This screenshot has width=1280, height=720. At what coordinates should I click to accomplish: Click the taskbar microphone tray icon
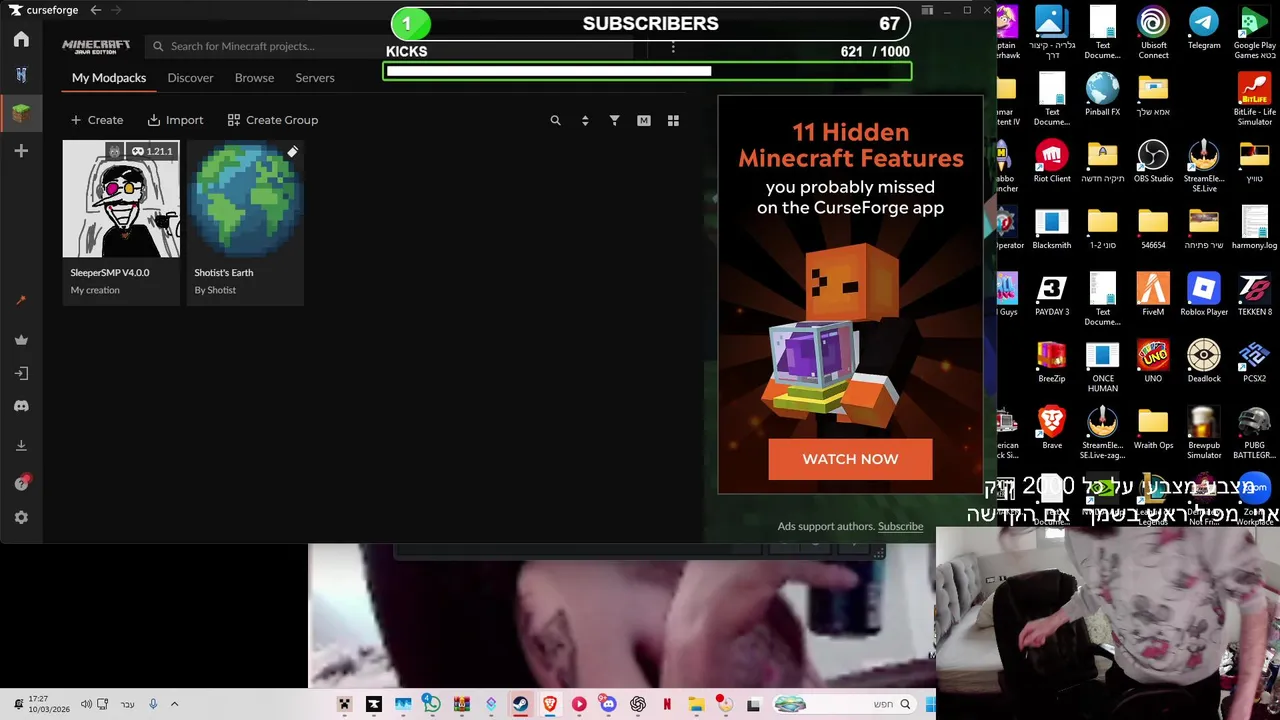tap(153, 704)
